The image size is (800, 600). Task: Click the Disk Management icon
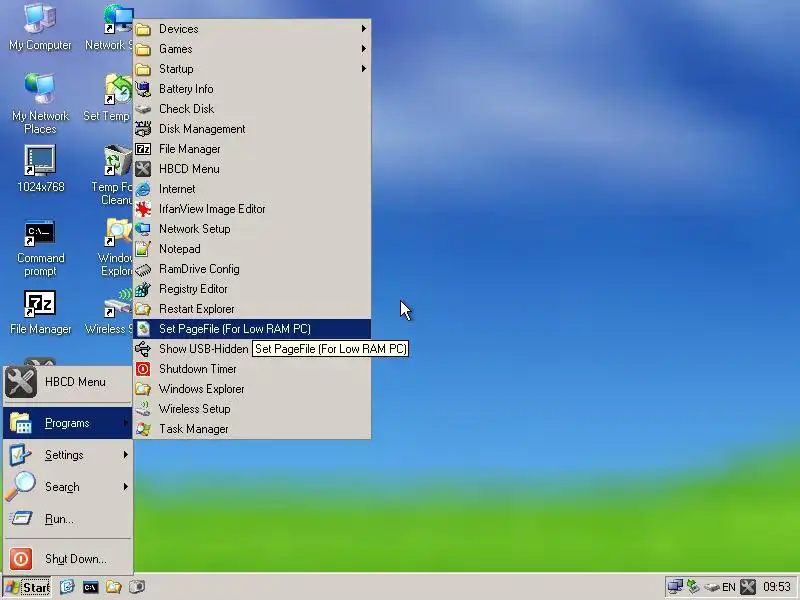click(x=143, y=129)
